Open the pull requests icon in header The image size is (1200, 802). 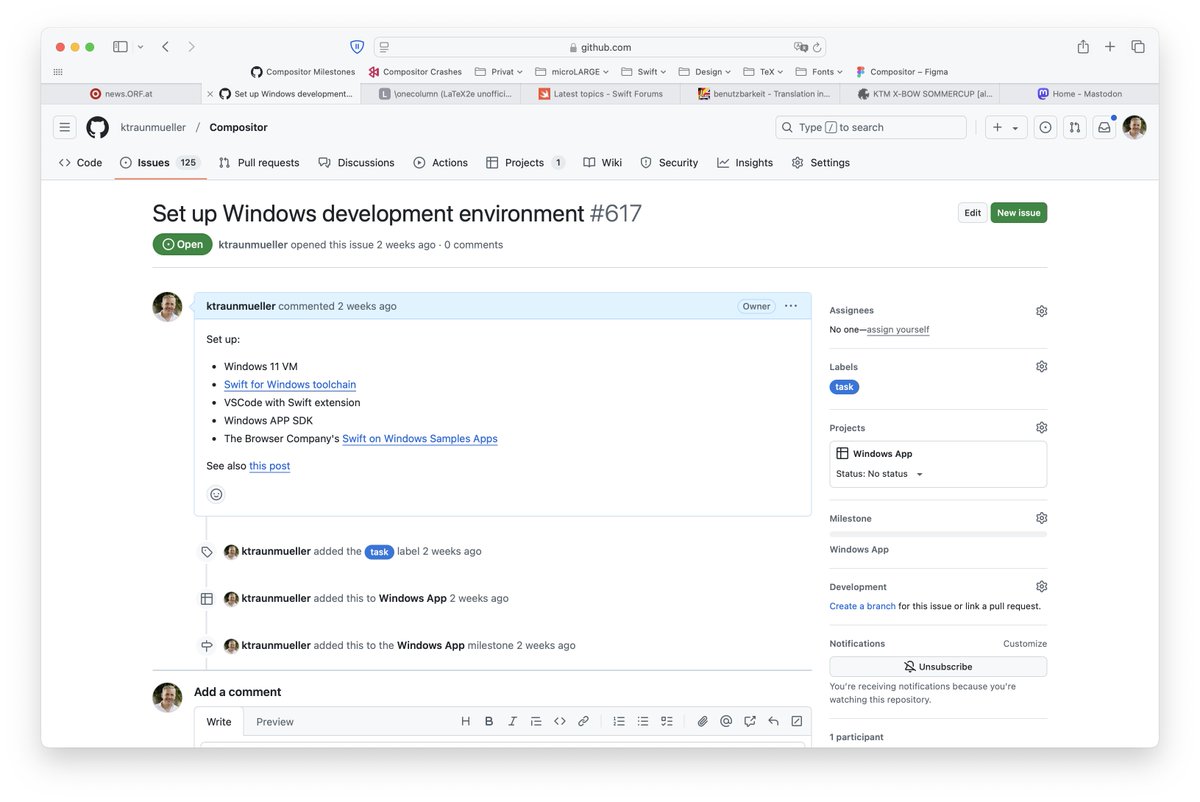[1074, 127]
